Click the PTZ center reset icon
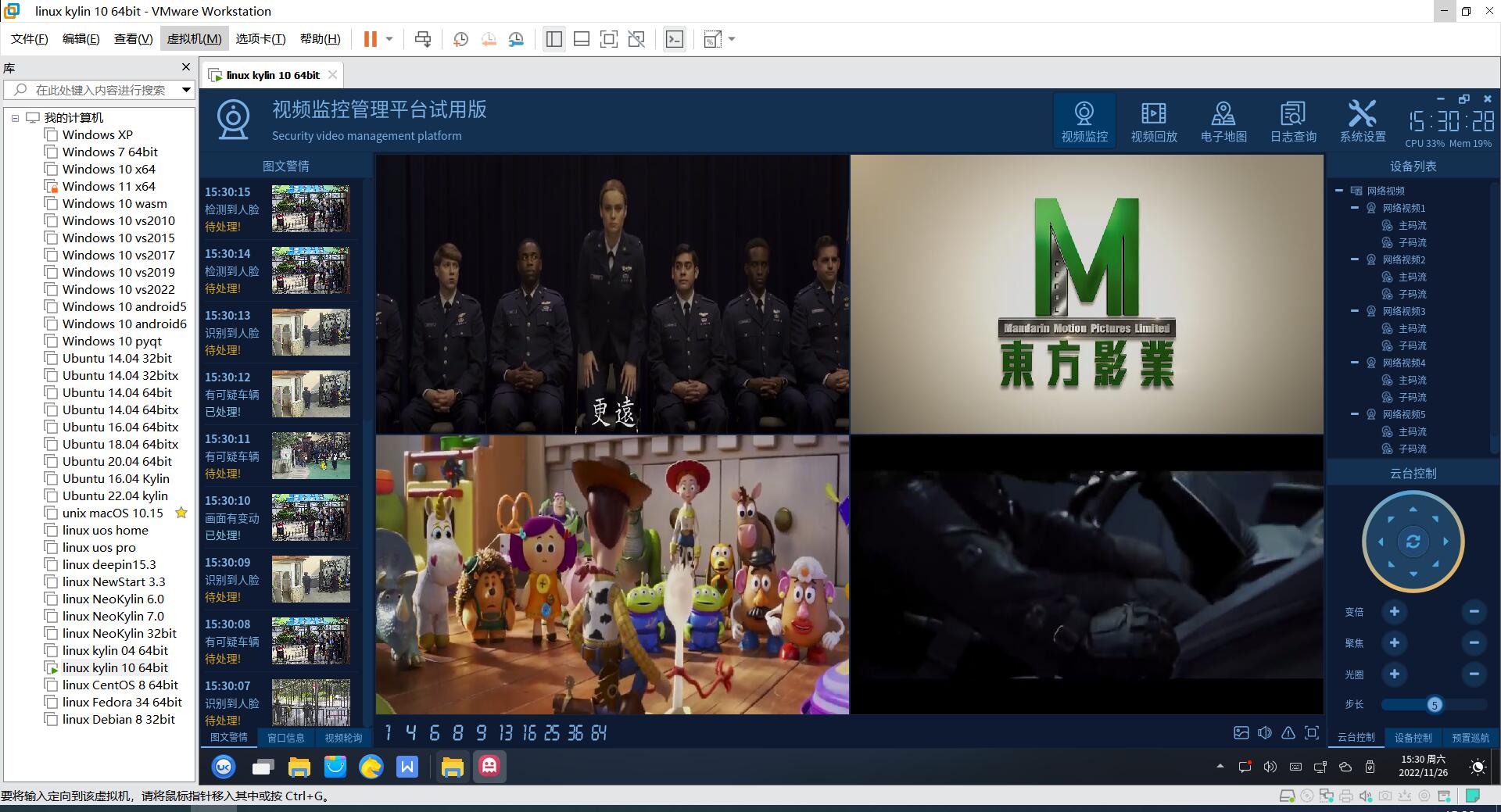The height and width of the screenshot is (812, 1501). (1413, 542)
